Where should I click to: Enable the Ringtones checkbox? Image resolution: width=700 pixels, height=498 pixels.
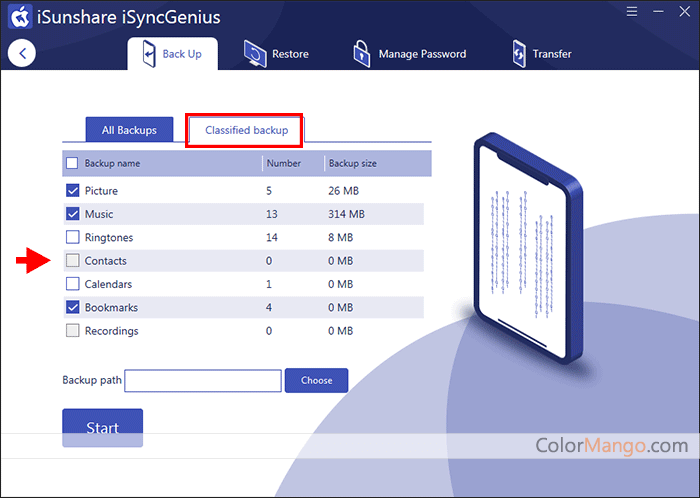point(72,238)
